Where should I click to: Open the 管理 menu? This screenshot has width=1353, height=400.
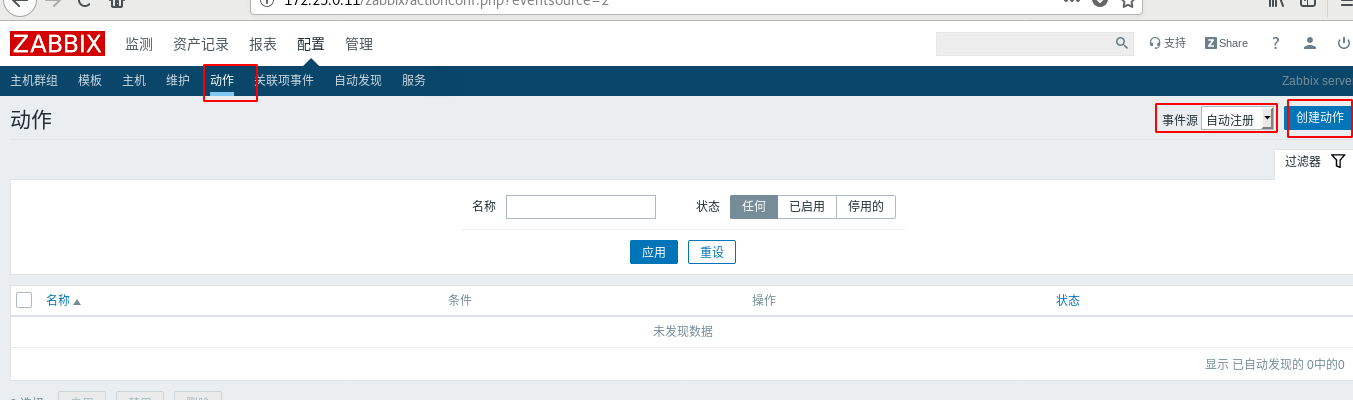[359, 44]
